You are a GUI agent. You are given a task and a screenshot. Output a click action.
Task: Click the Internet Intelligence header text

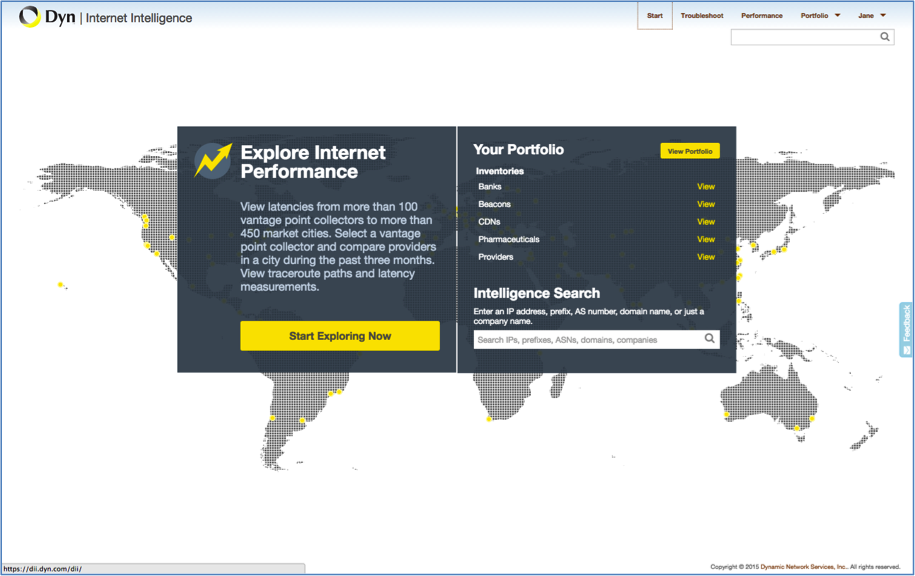pyautogui.click(x=139, y=18)
